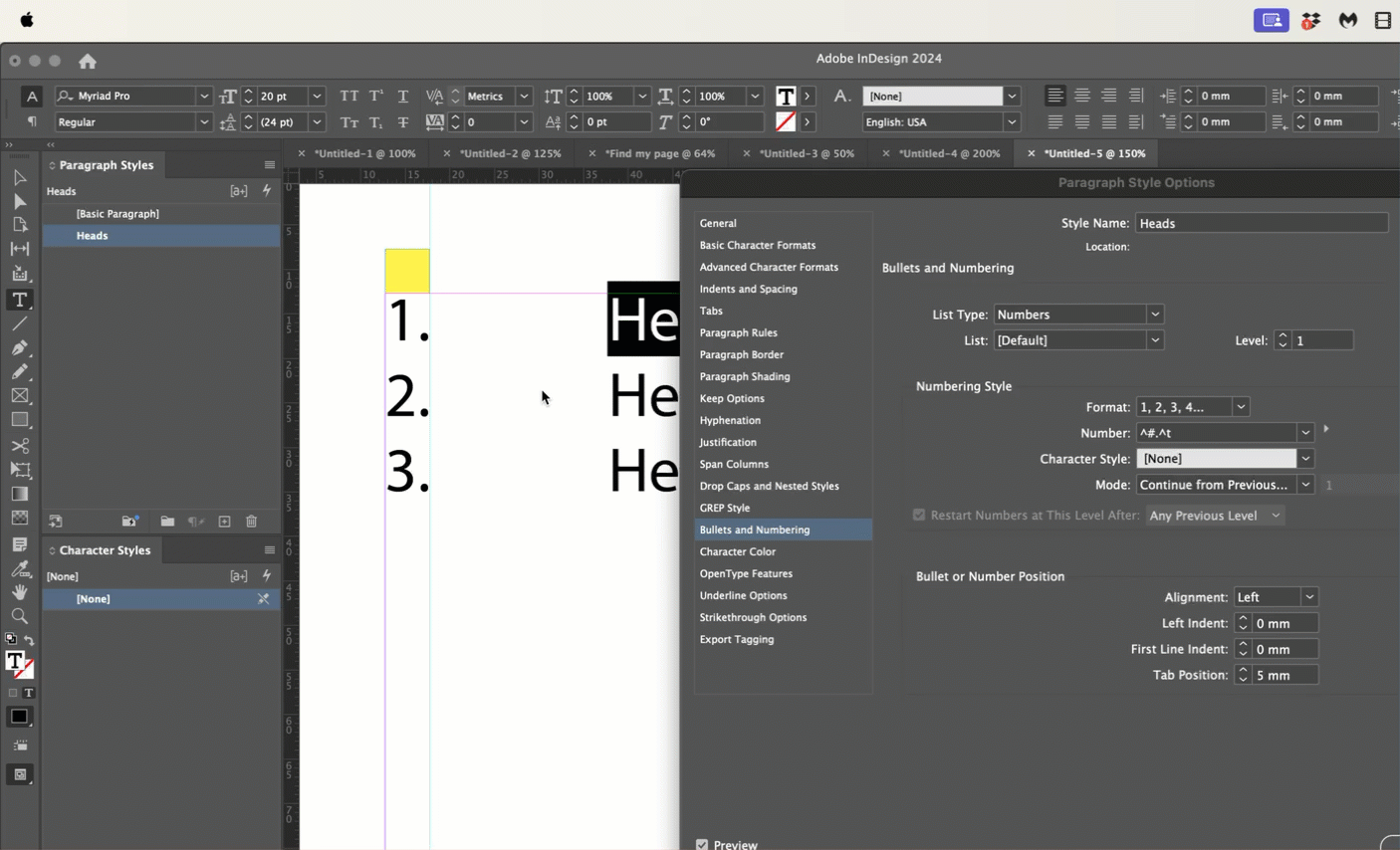Viewport: 1400px width, 850px height.
Task: Select the Selection tool arrow
Action: pyautogui.click(x=19, y=178)
